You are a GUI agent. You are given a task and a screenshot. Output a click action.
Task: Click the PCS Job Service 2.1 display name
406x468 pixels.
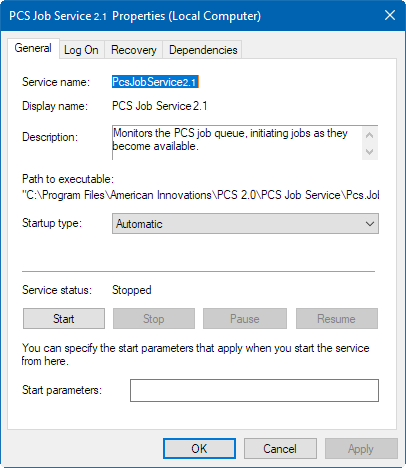[160, 106]
